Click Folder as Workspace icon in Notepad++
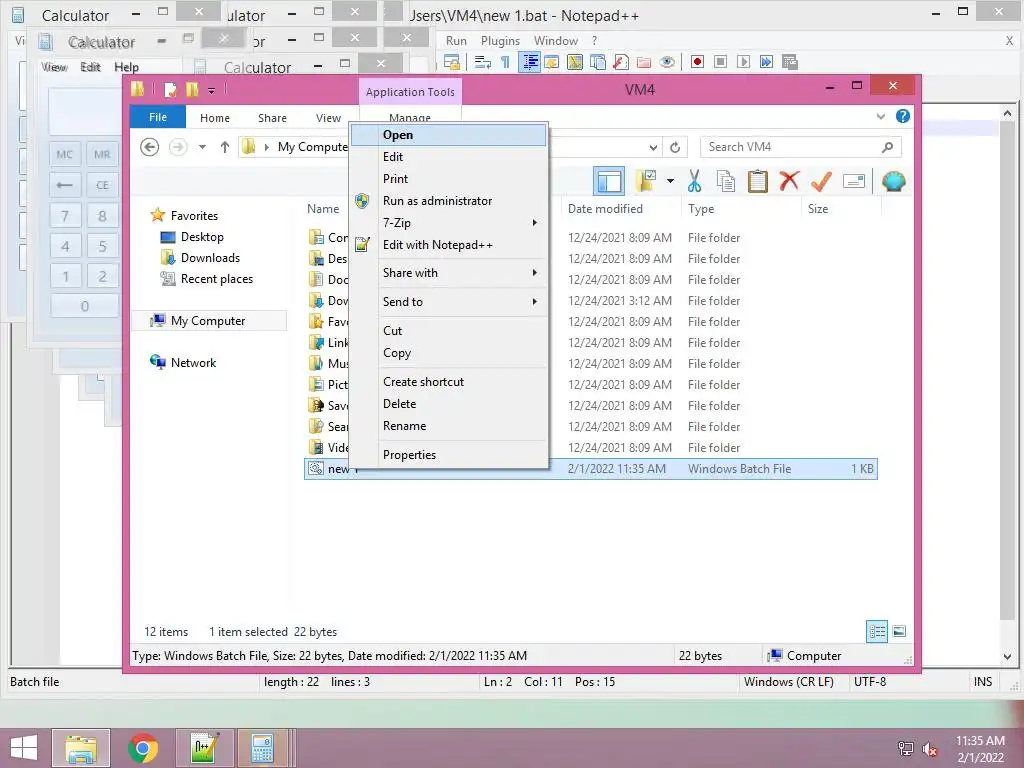 pyautogui.click(x=644, y=62)
